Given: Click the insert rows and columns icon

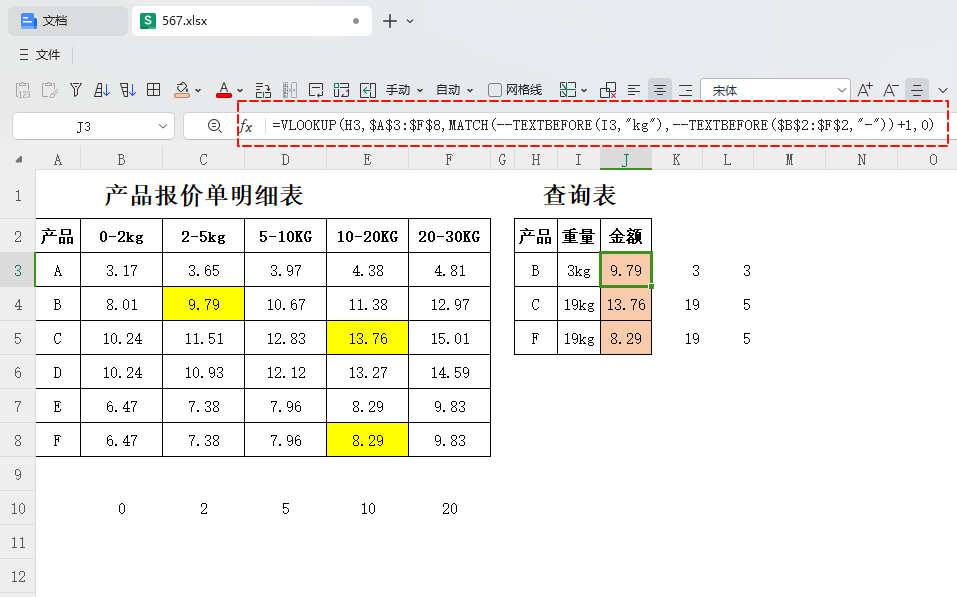Looking at the screenshot, I should coord(342,90).
